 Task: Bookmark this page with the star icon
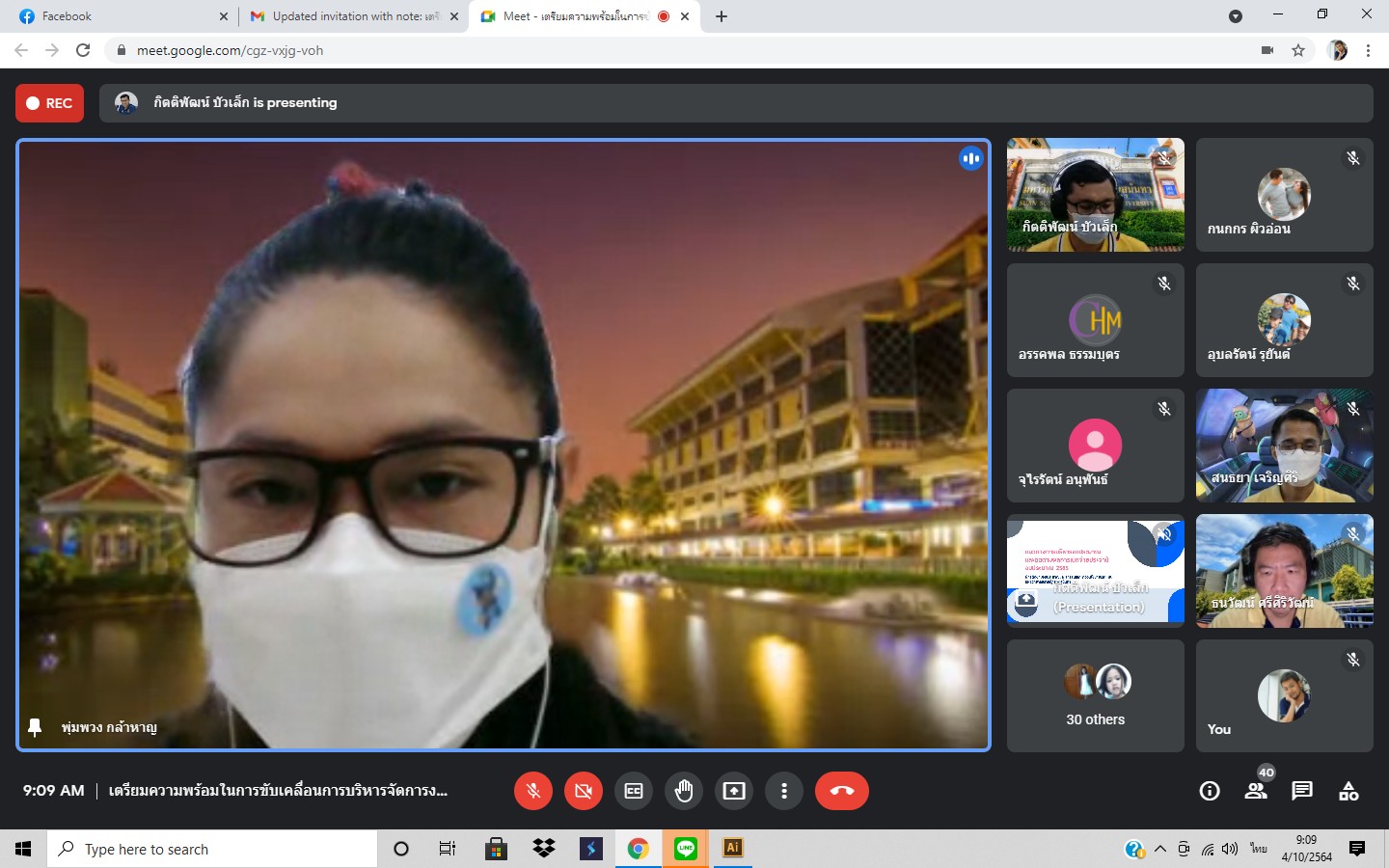point(1298,50)
